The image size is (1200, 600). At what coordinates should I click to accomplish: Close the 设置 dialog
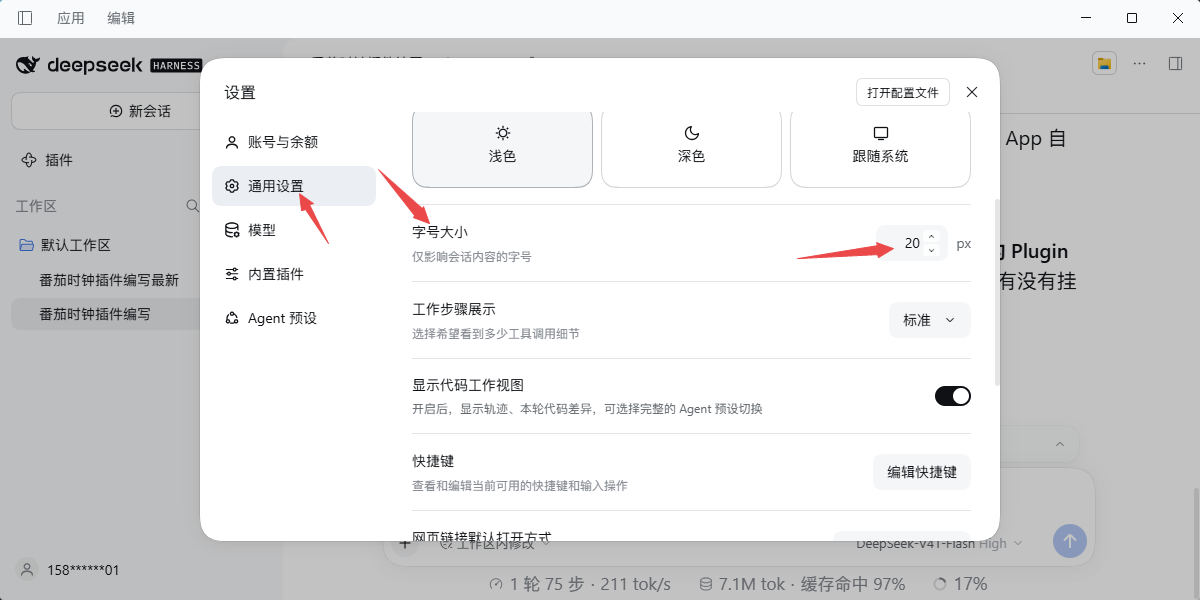[x=972, y=92]
